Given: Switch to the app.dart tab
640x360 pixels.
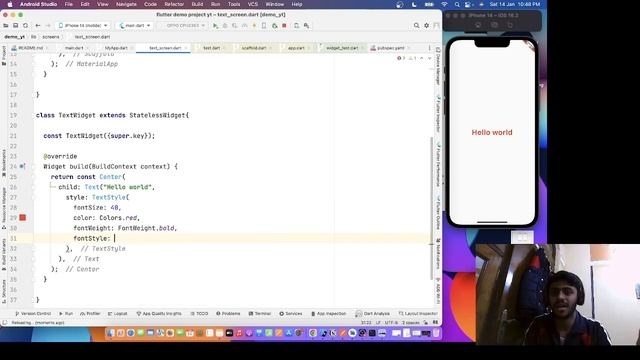Looking at the screenshot, I should coord(296,48).
